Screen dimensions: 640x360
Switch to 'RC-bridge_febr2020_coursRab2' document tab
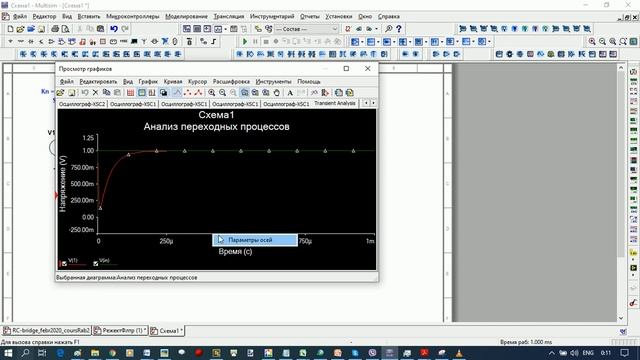tap(47, 331)
